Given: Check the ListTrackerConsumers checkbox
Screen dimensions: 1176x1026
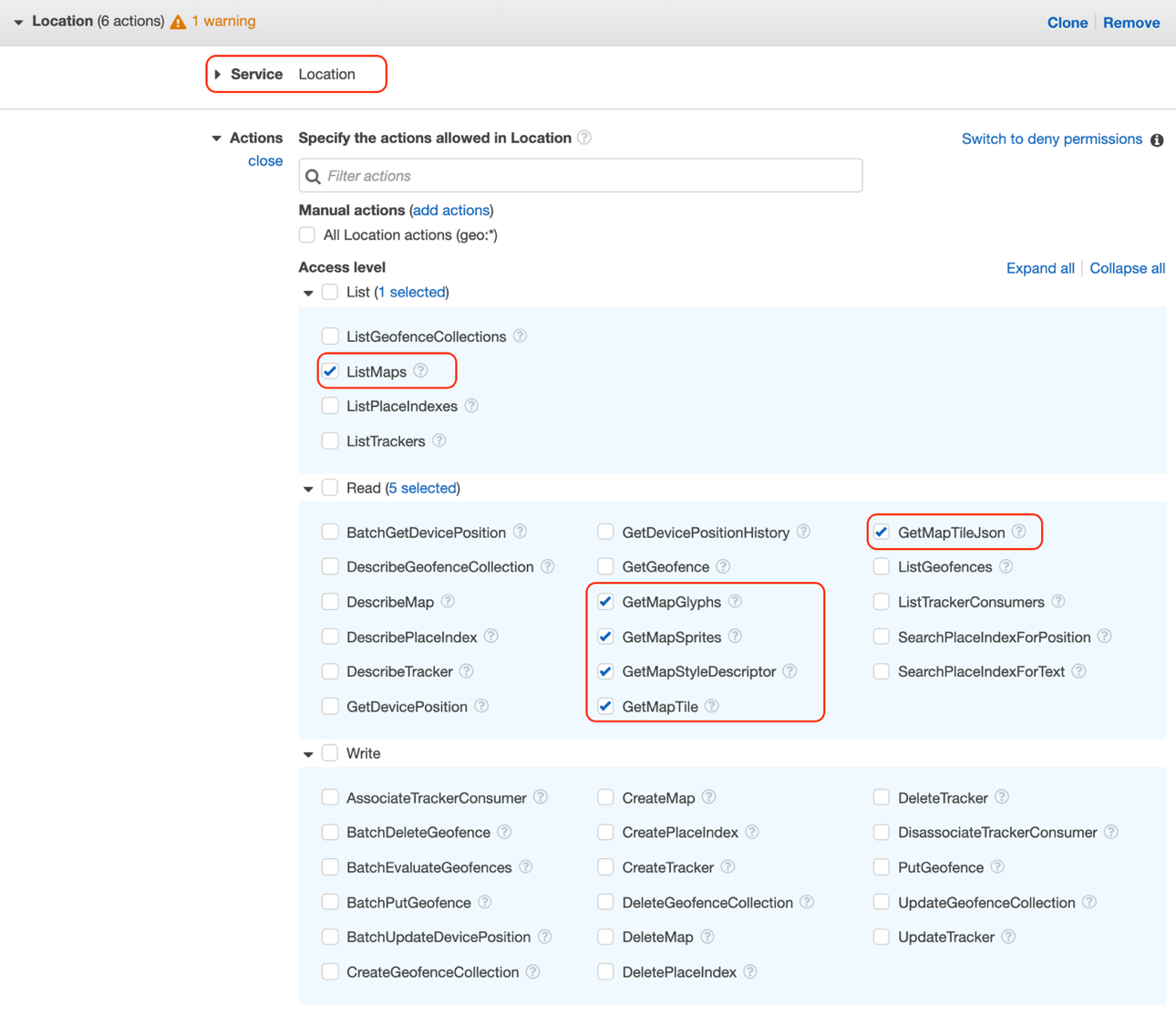Looking at the screenshot, I should point(882,601).
